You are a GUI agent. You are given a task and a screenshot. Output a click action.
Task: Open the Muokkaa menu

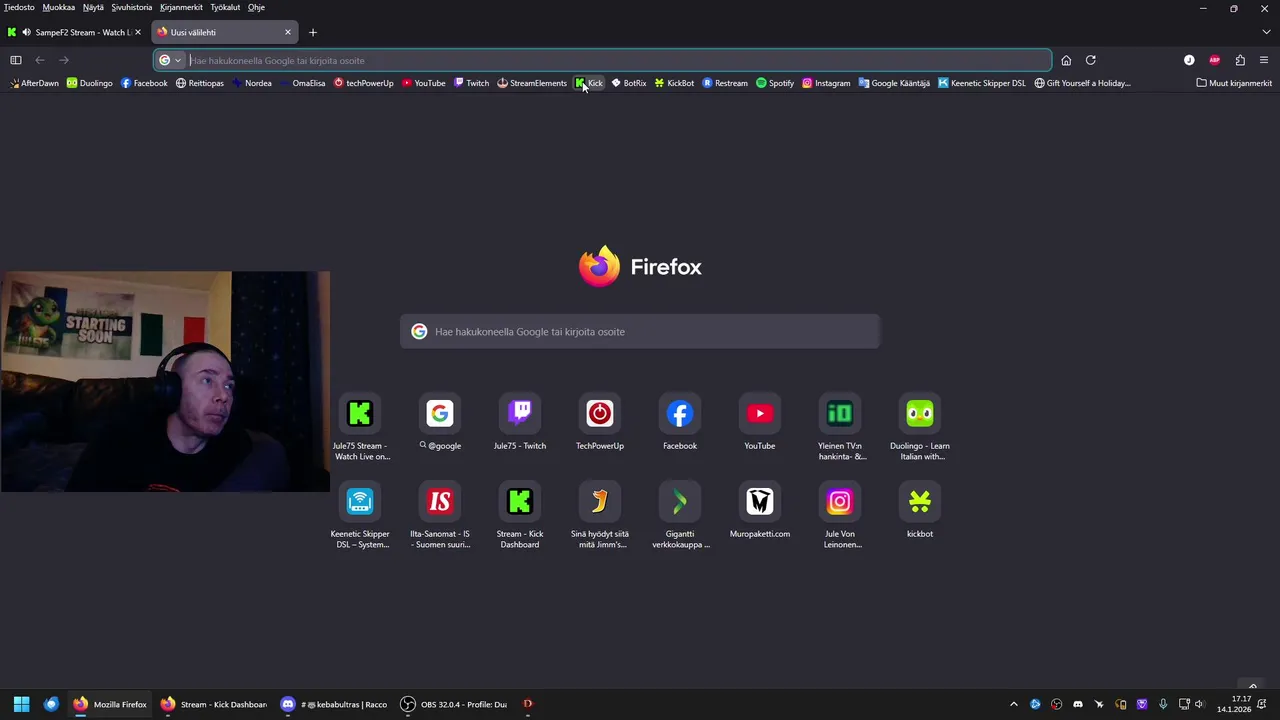(x=59, y=7)
